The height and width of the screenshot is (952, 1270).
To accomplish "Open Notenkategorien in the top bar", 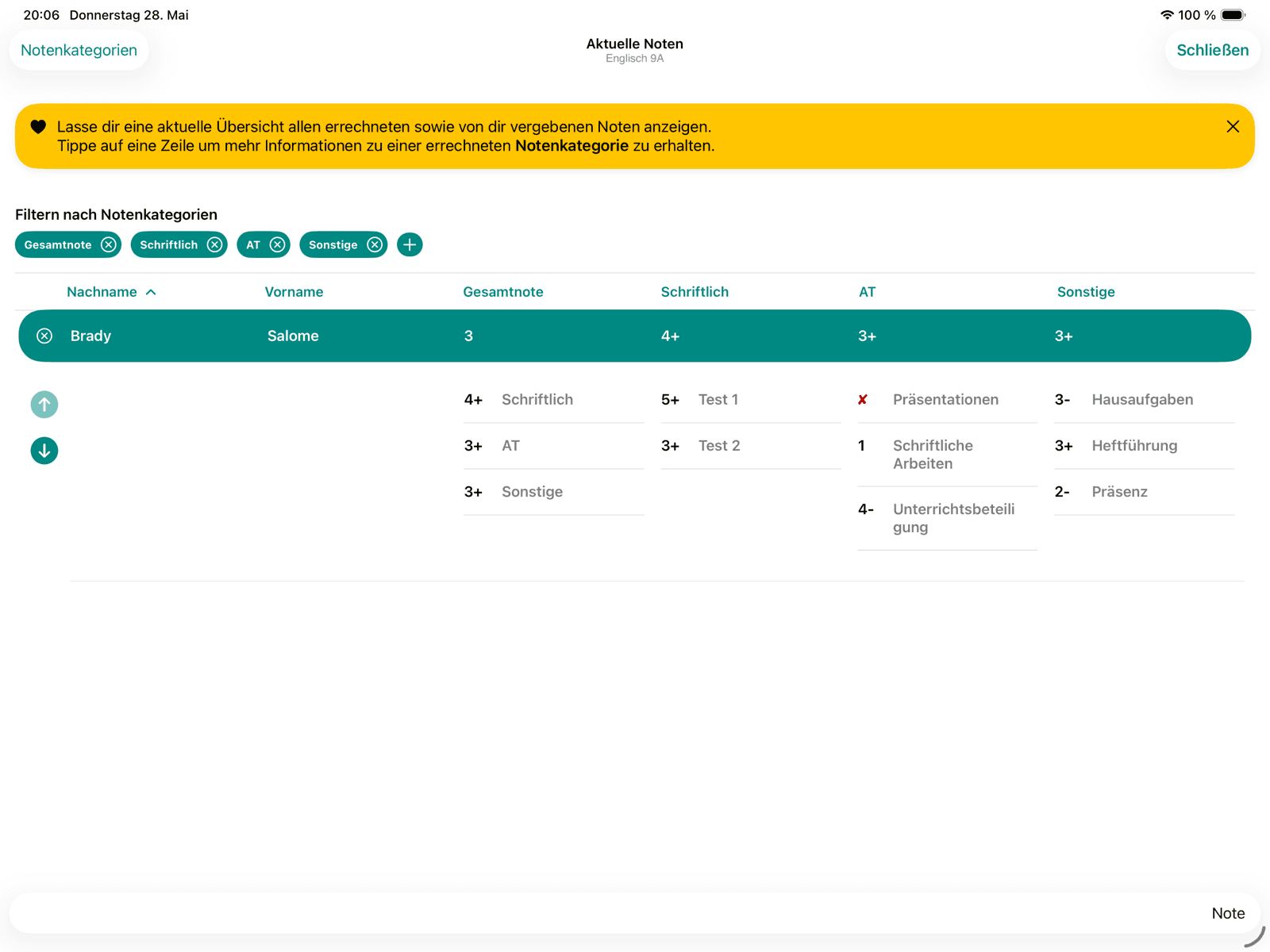I will pyautogui.click(x=79, y=50).
